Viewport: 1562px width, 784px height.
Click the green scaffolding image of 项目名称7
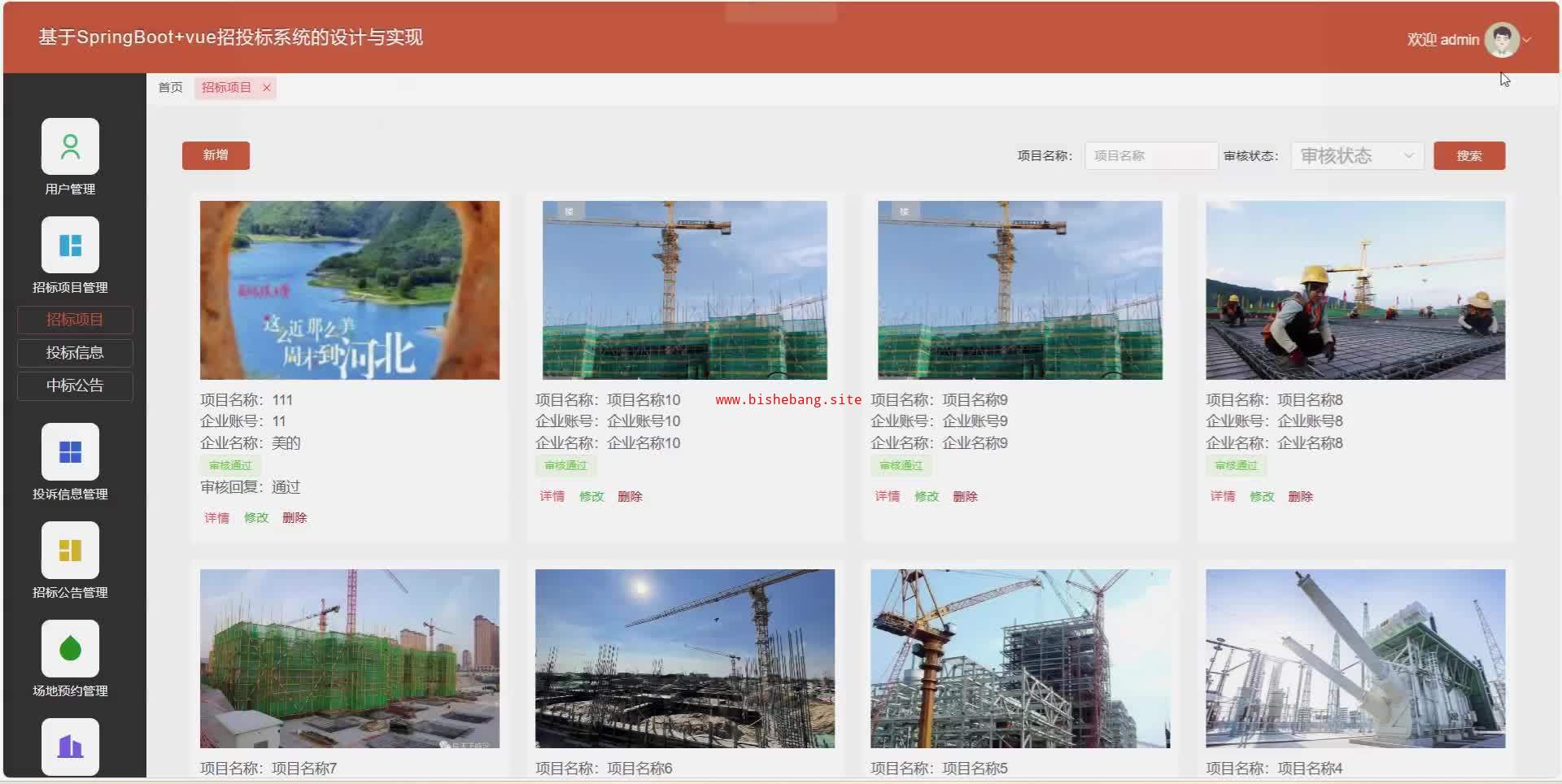coord(350,659)
